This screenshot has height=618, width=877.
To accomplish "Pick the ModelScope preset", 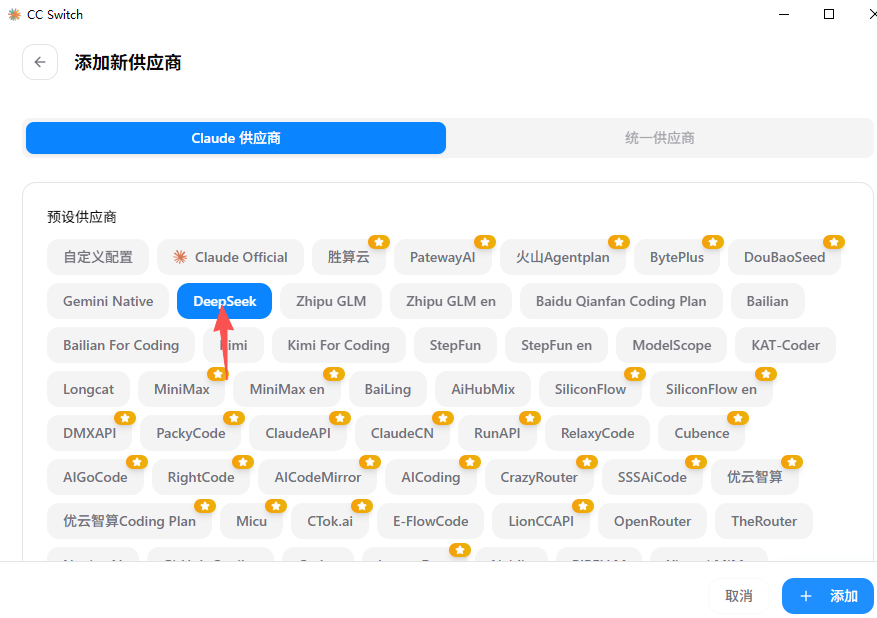I will [672, 345].
